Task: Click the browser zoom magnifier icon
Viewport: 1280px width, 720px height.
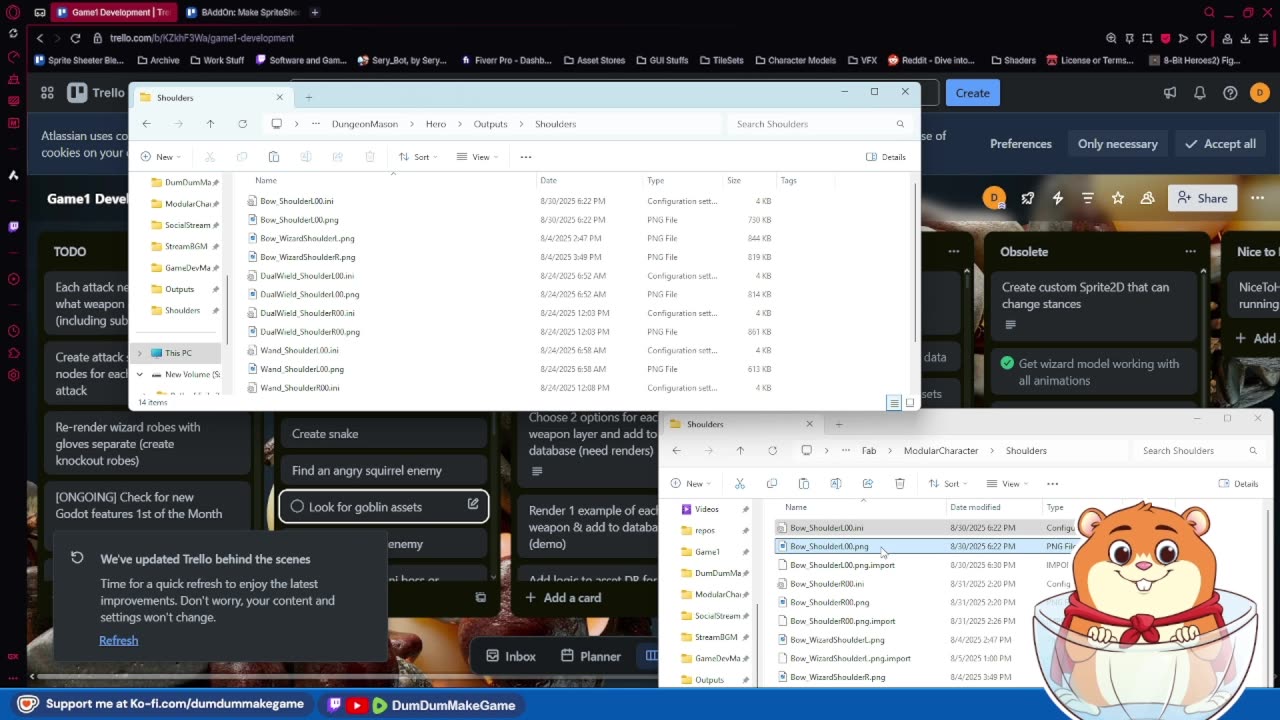Action: pos(1111,38)
